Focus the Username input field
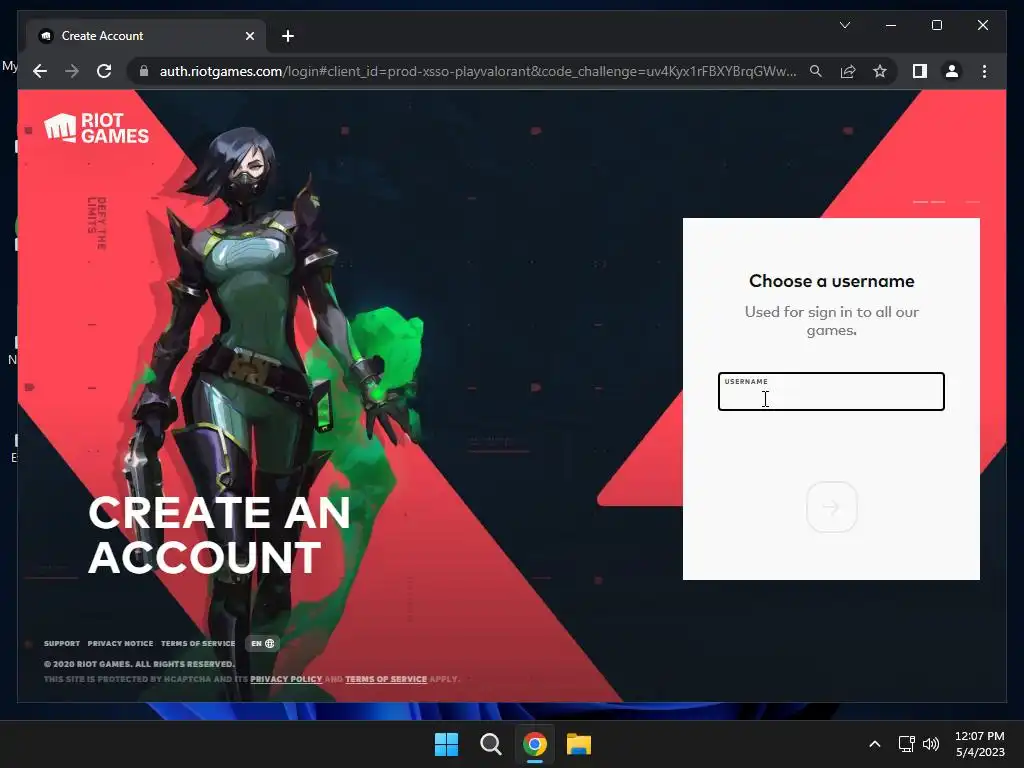Screen dimensions: 1024x768 (831, 391)
